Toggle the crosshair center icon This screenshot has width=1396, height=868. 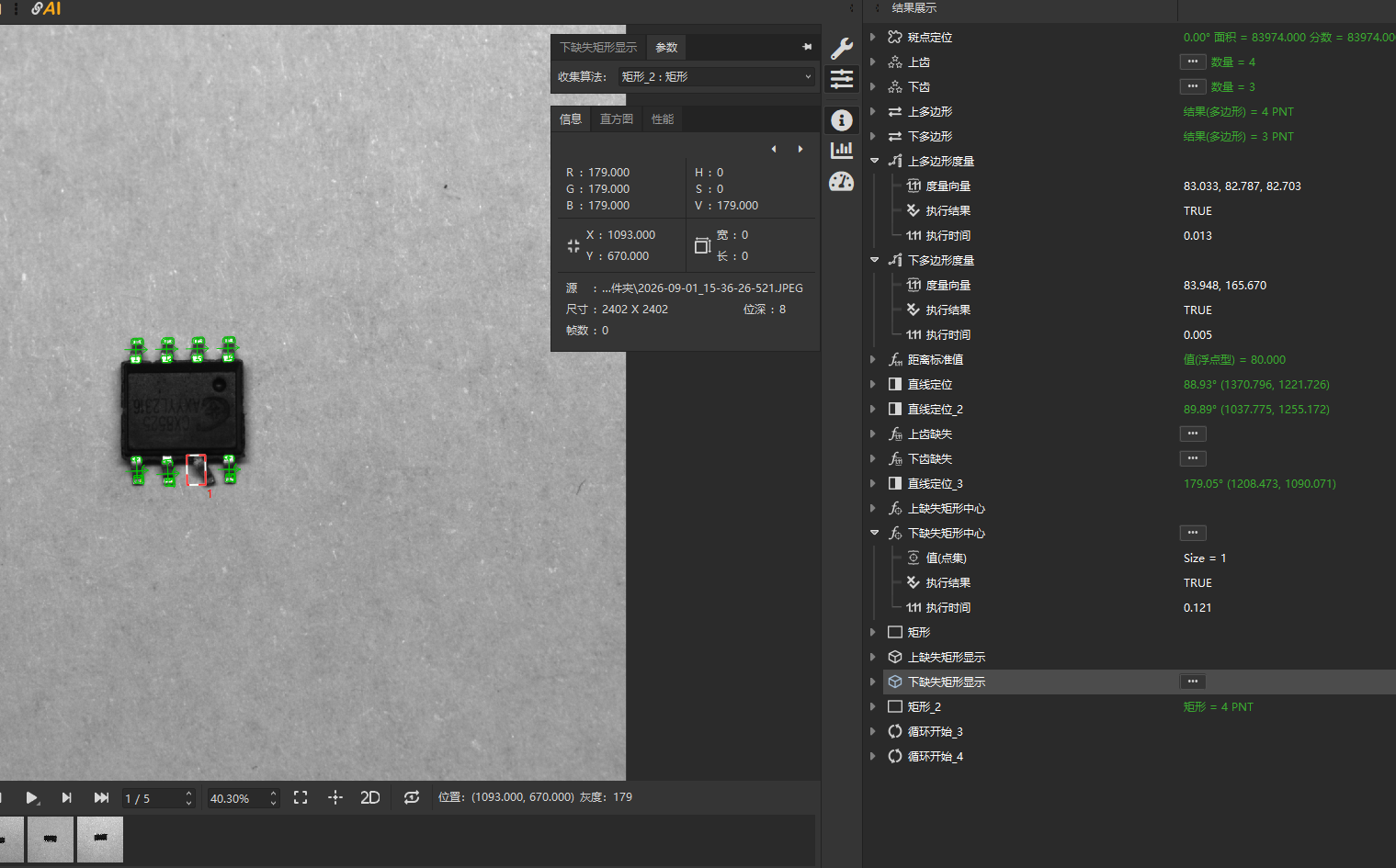pos(335,797)
